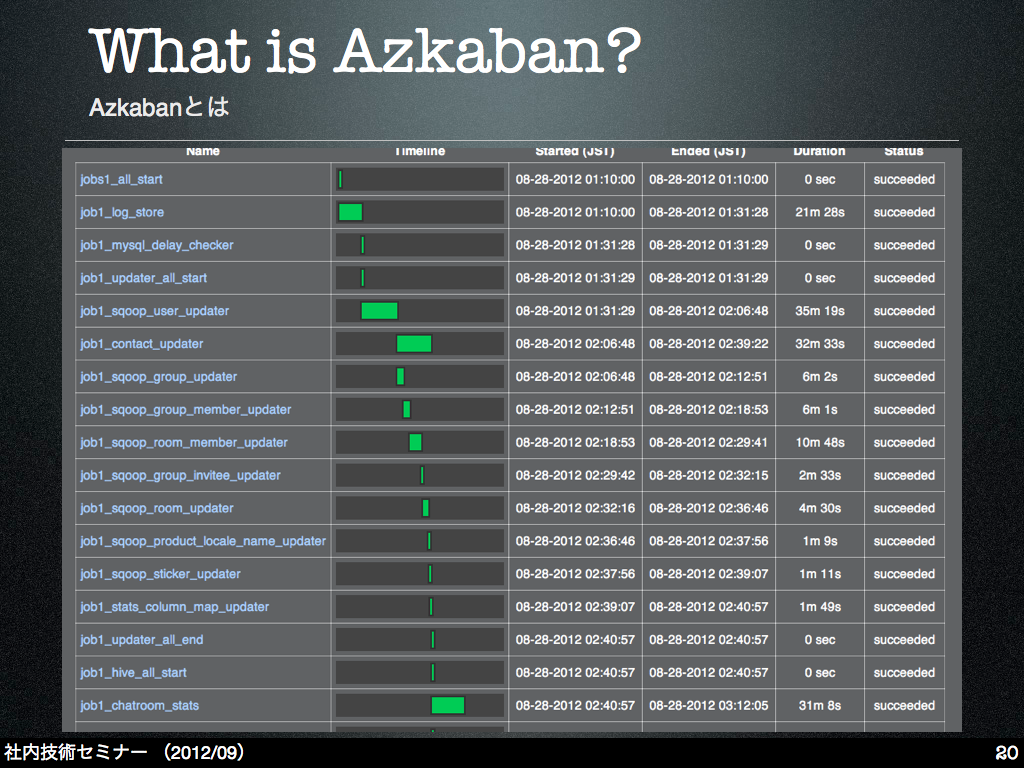Click start time '08-28-2012 02:39:07'
The width and height of the screenshot is (1024, 768).
pyautogui.click(x=575, y=607)
